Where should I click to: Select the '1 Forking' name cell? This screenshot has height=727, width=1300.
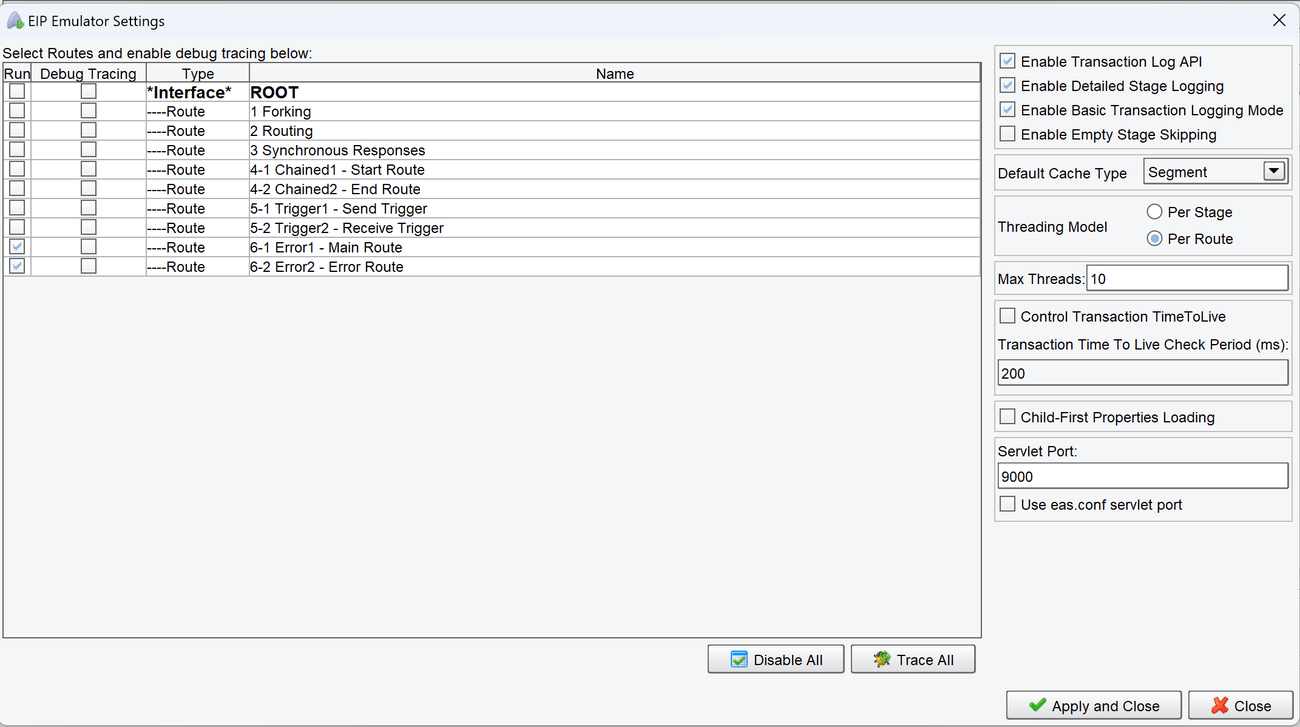click(x=615, y=111)
